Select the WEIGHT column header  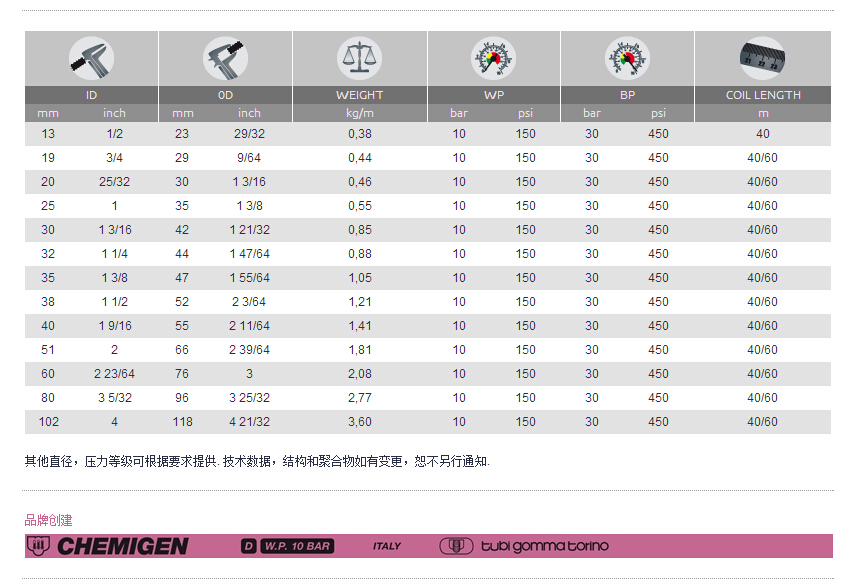pos(359,95)
